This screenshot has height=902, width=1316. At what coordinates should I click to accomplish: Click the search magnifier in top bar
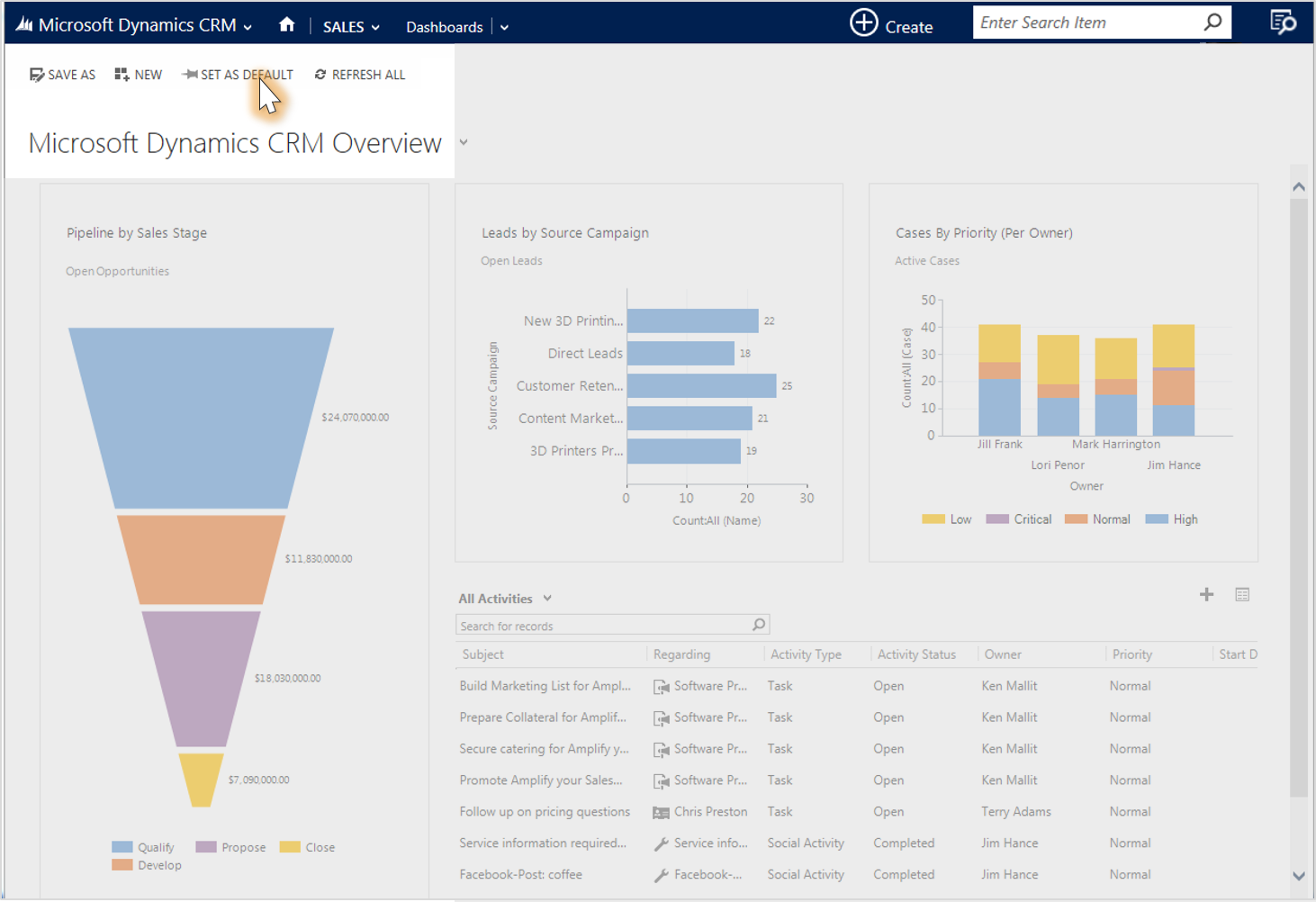click(x=1212, y=23)
